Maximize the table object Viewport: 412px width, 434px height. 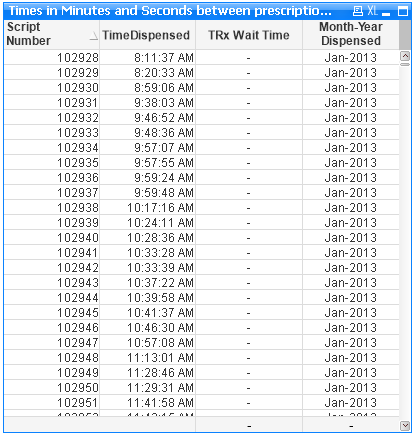pyautogui.click(x=403, y=12)
